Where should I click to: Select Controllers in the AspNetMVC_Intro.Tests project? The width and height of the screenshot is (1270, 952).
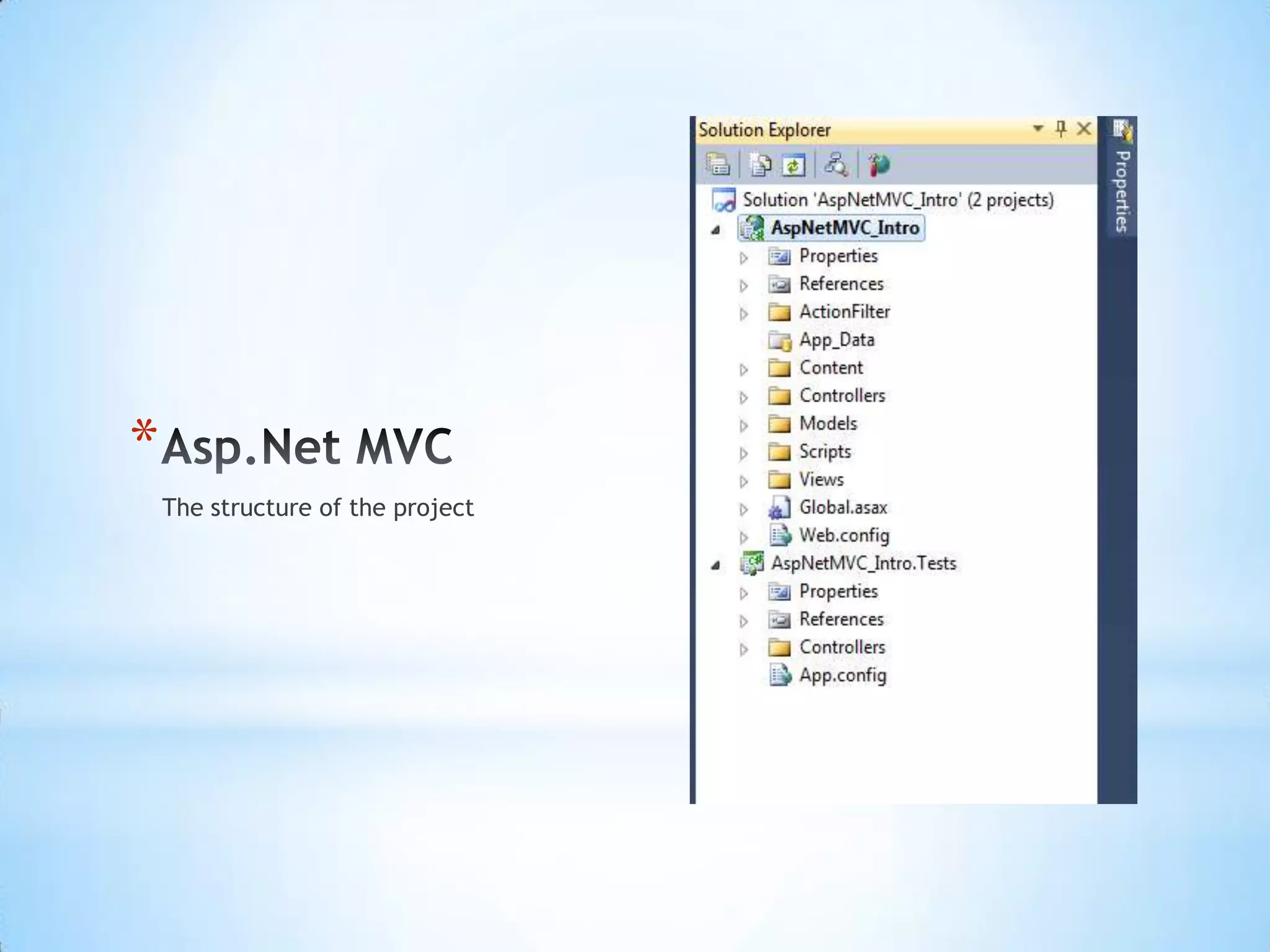tap(842, 647)
